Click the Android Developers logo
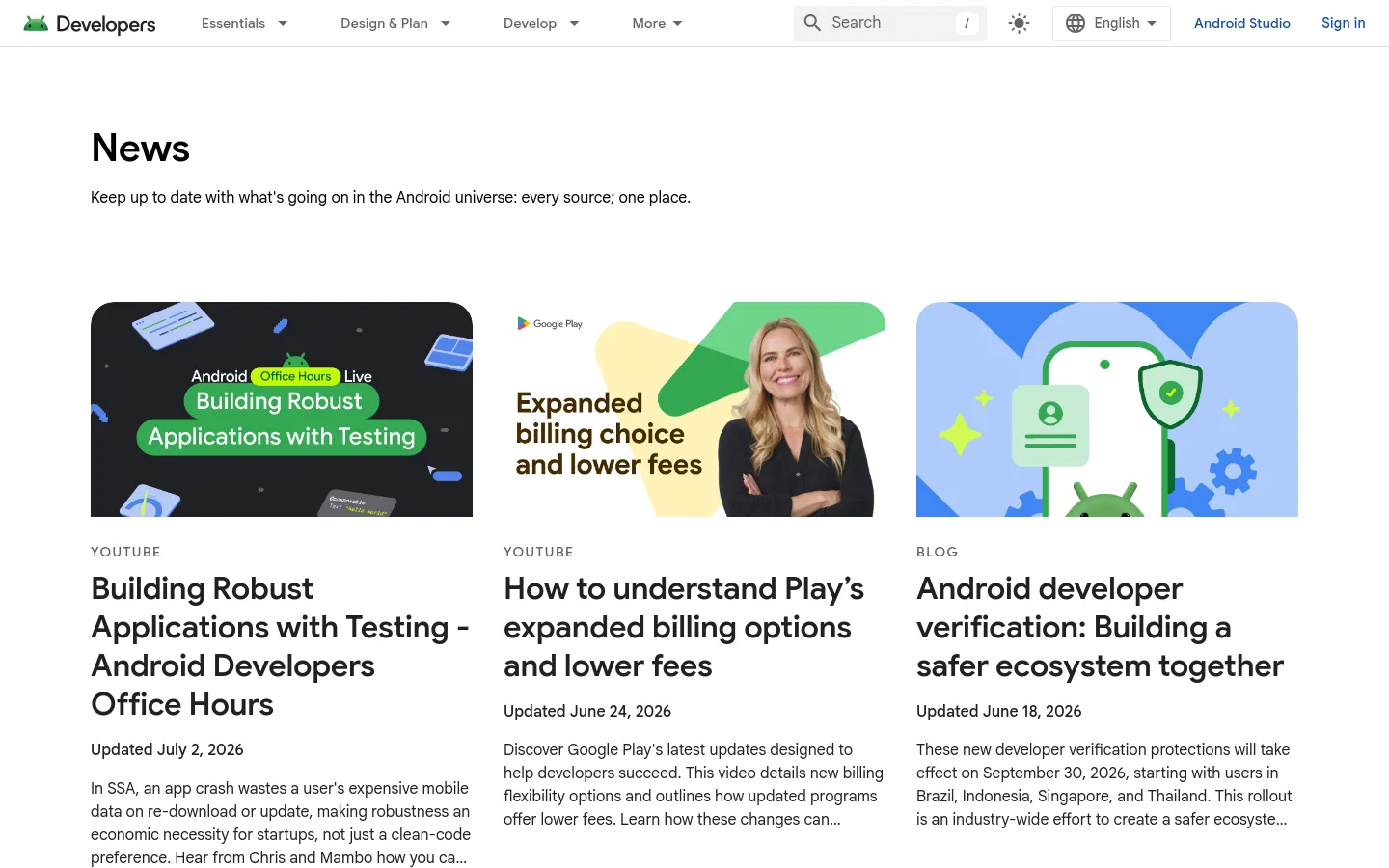 click(x=90, y=23)
